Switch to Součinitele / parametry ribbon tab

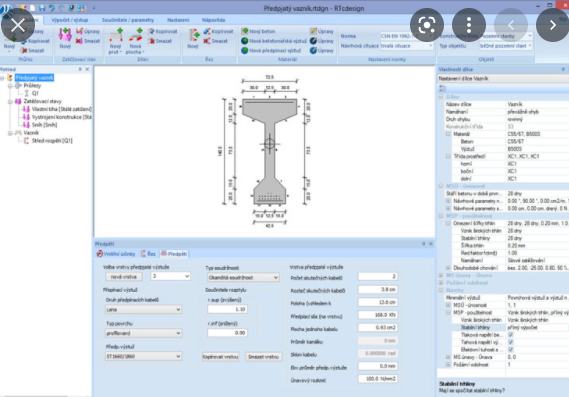tap(128, 20)
